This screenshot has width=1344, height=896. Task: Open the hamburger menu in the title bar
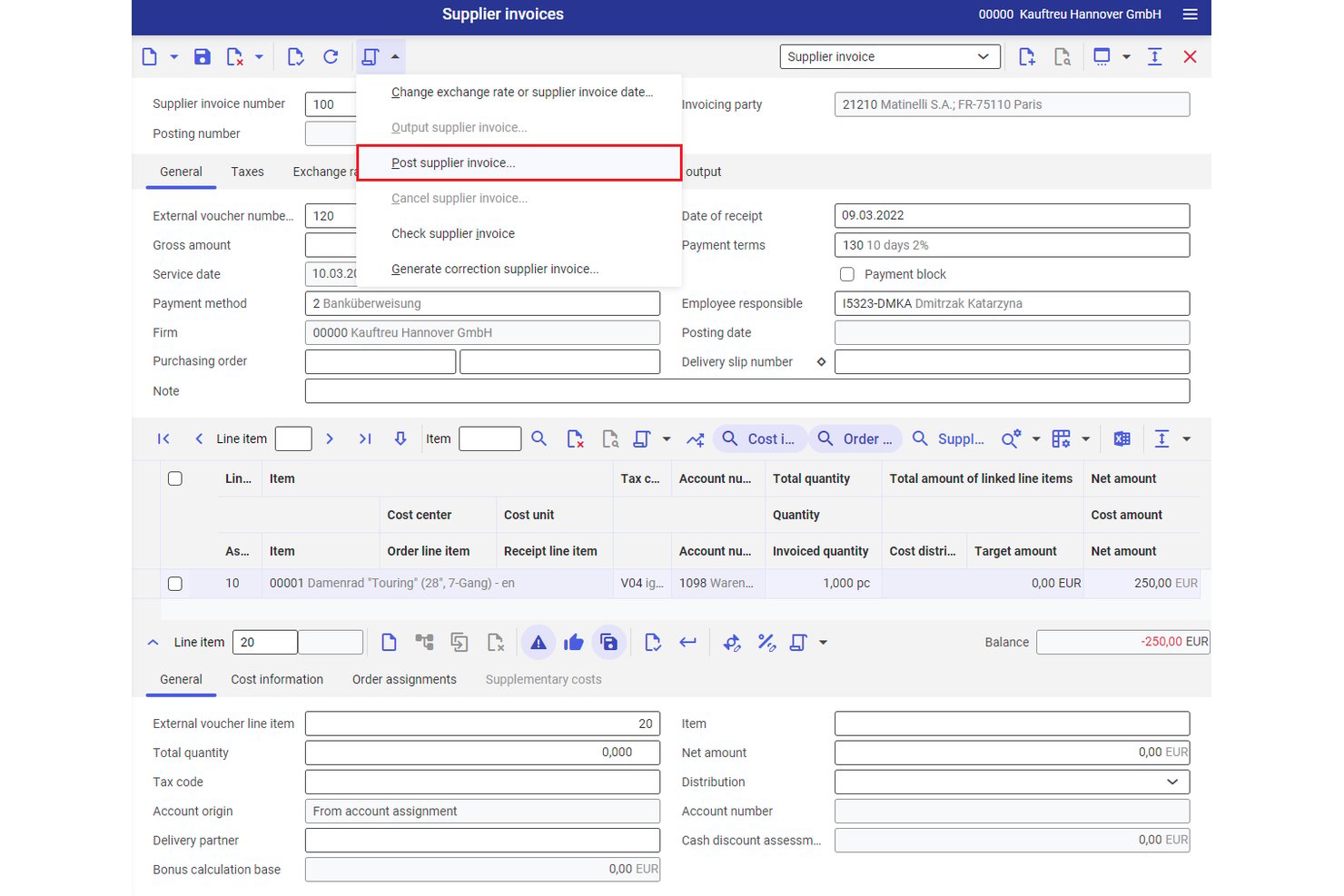pyautogui.click(x=1190, y=15)
